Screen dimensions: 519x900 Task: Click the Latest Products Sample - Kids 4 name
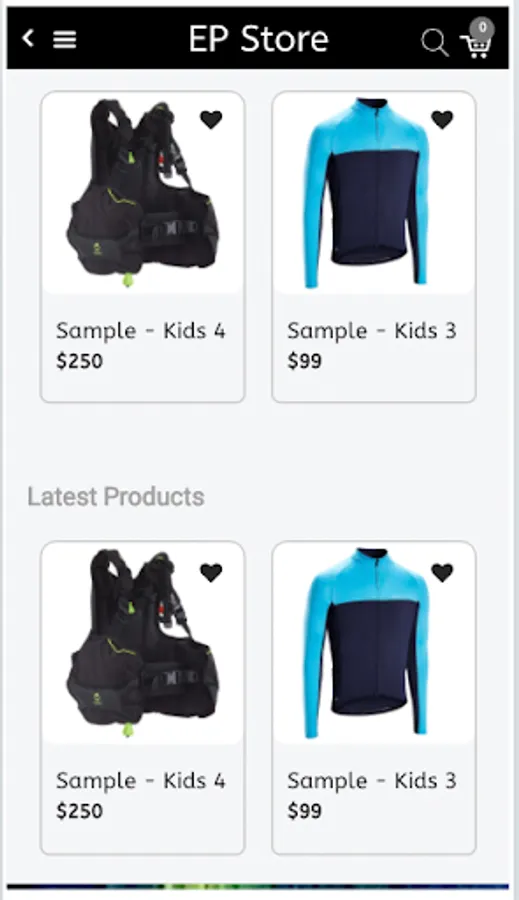(x=141, y=781)
